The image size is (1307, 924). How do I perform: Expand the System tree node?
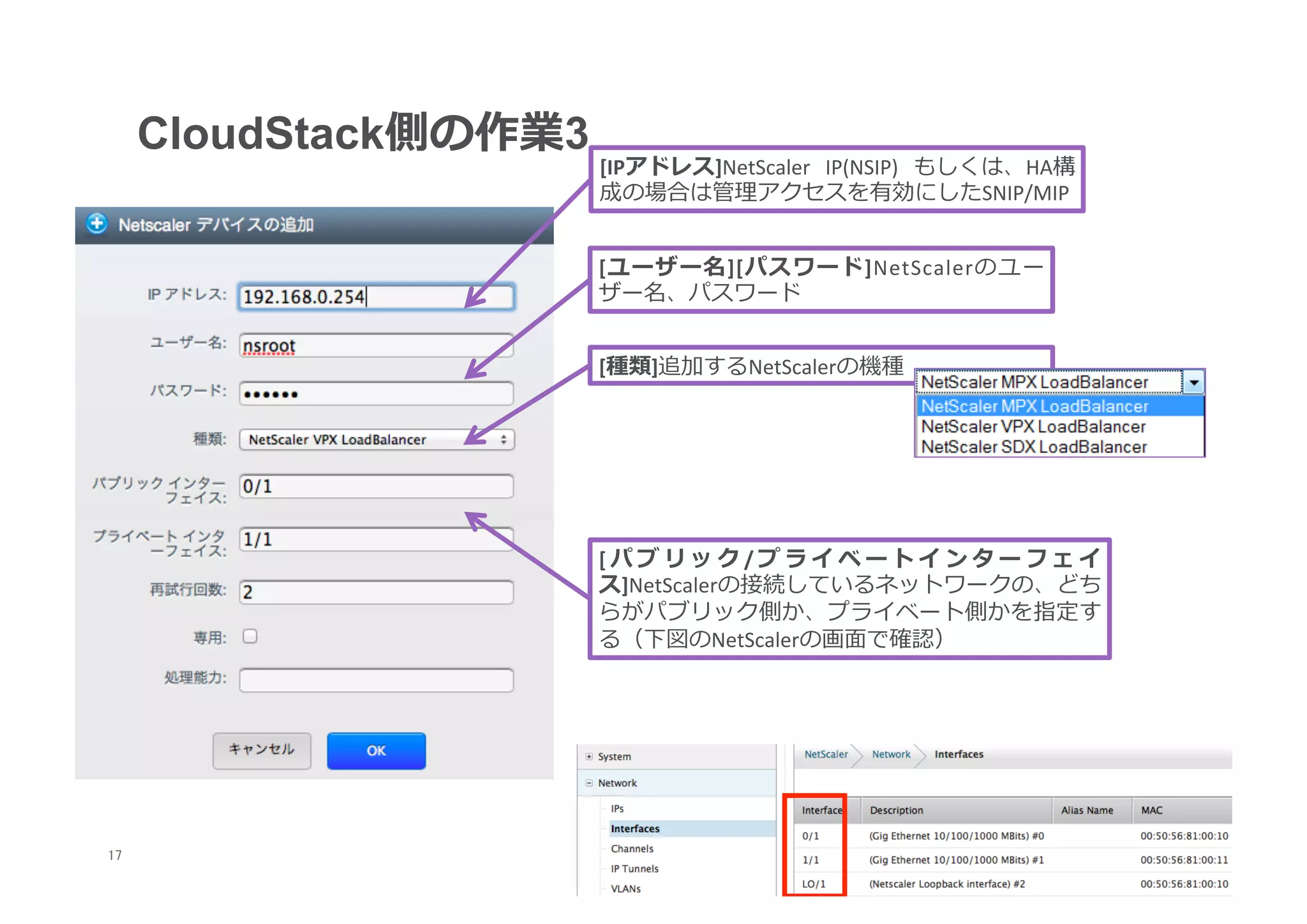(x=589, y=757)
